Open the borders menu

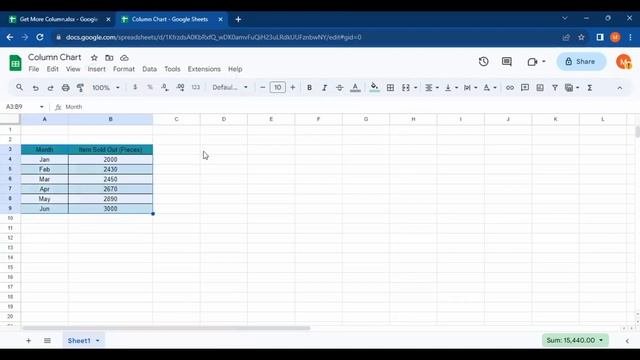(390, 87)
